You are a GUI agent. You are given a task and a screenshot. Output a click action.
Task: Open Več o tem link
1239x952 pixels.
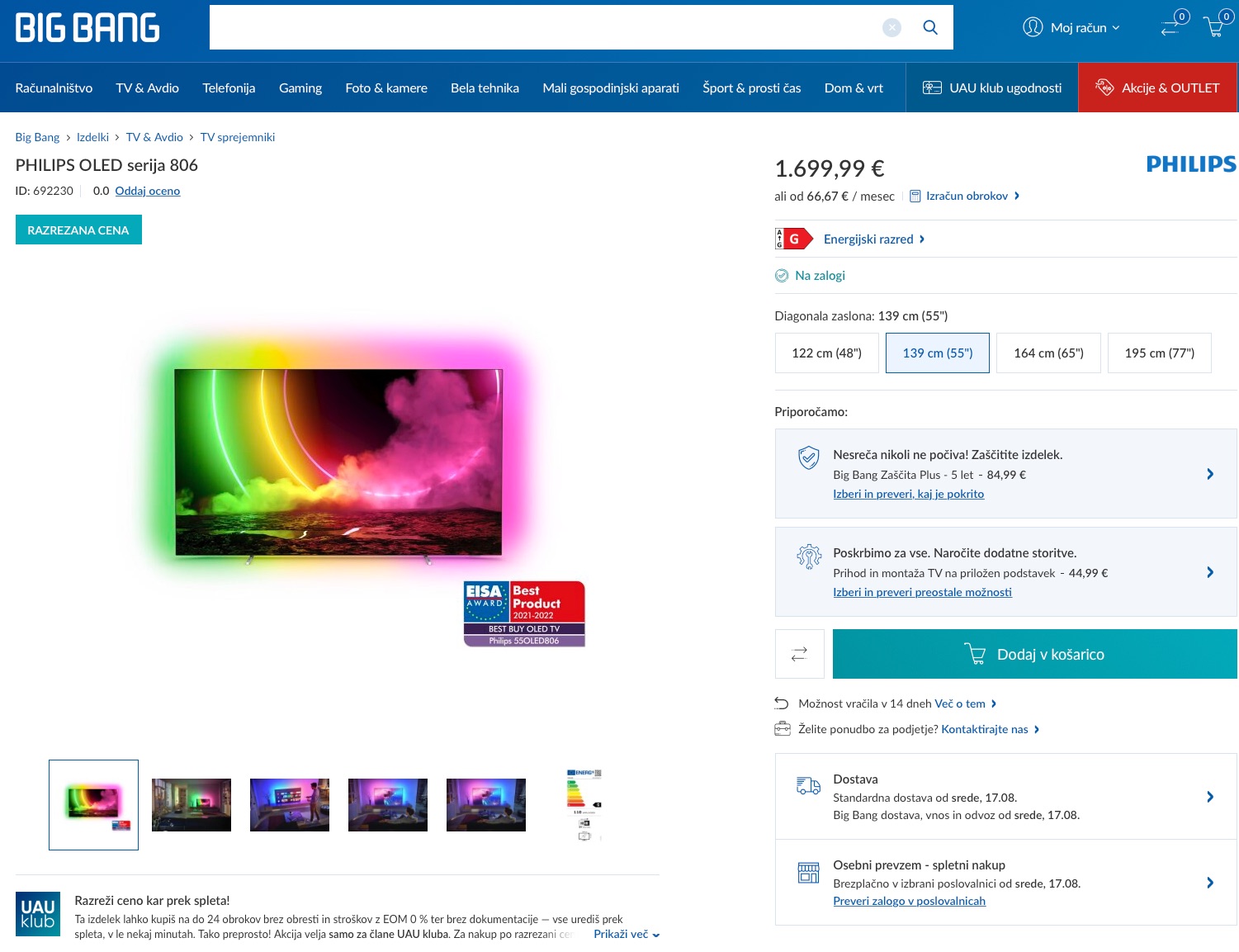[x=965, y=703]
